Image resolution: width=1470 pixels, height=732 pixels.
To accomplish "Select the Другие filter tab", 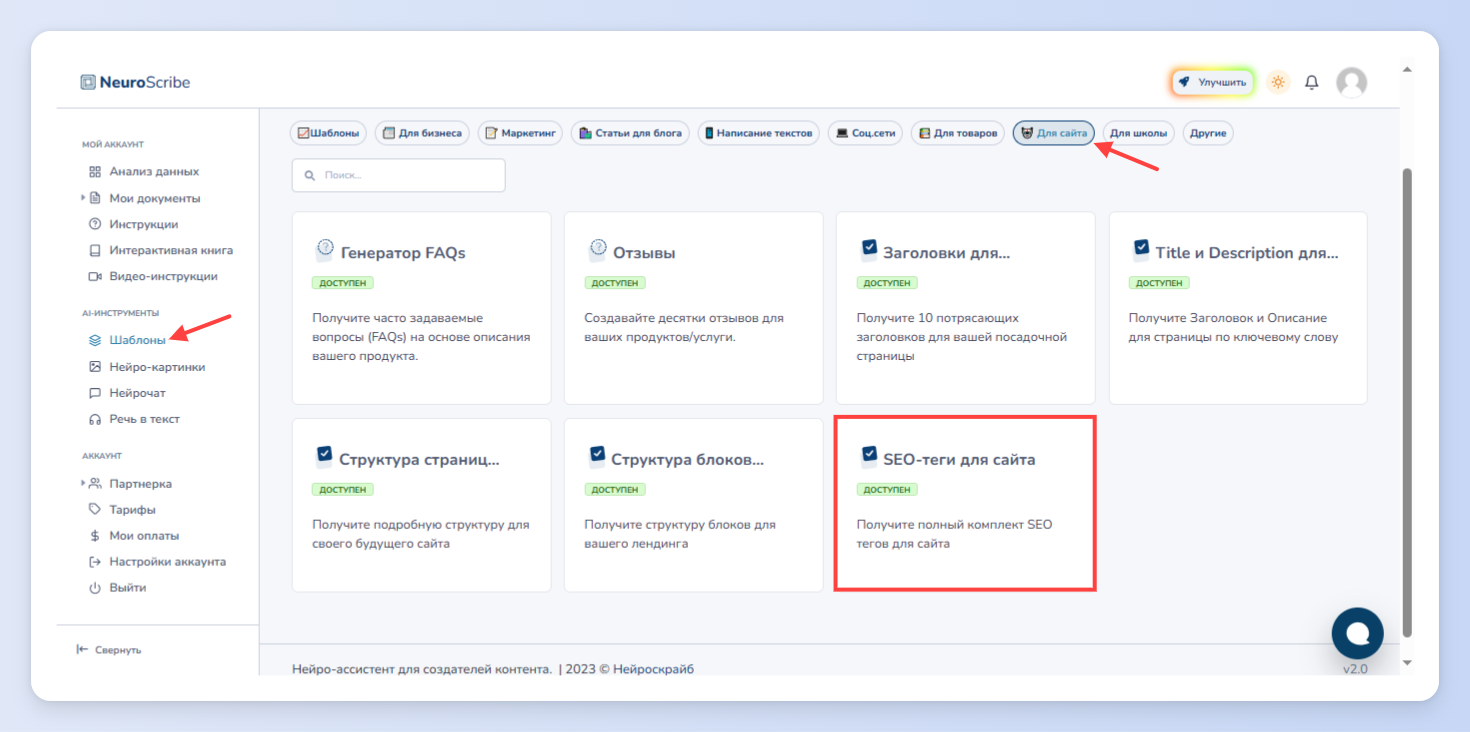I will [1208, 133].
